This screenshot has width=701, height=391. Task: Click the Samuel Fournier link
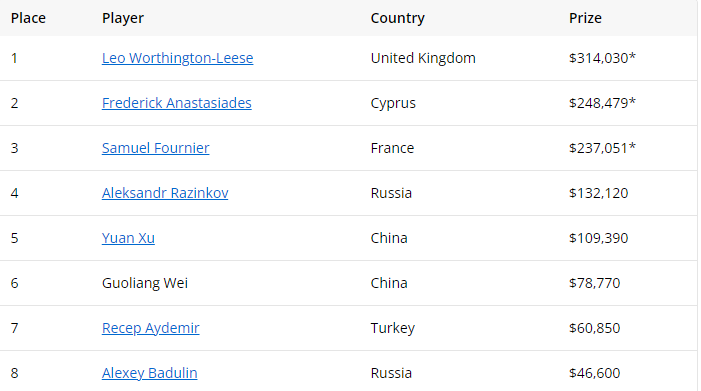pos(156,148)
